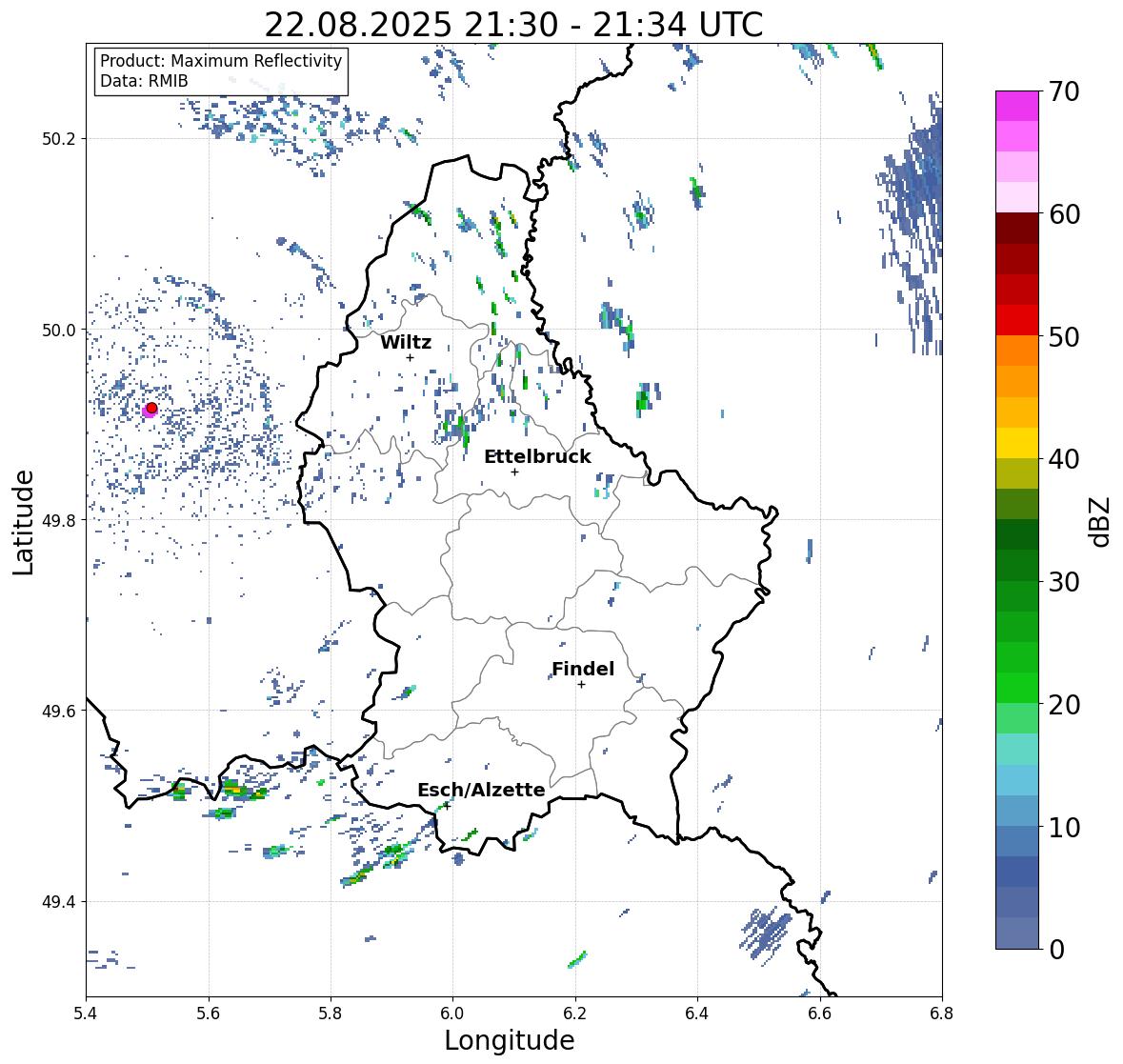Click the Esch/Alzette station cross marker

446,806
